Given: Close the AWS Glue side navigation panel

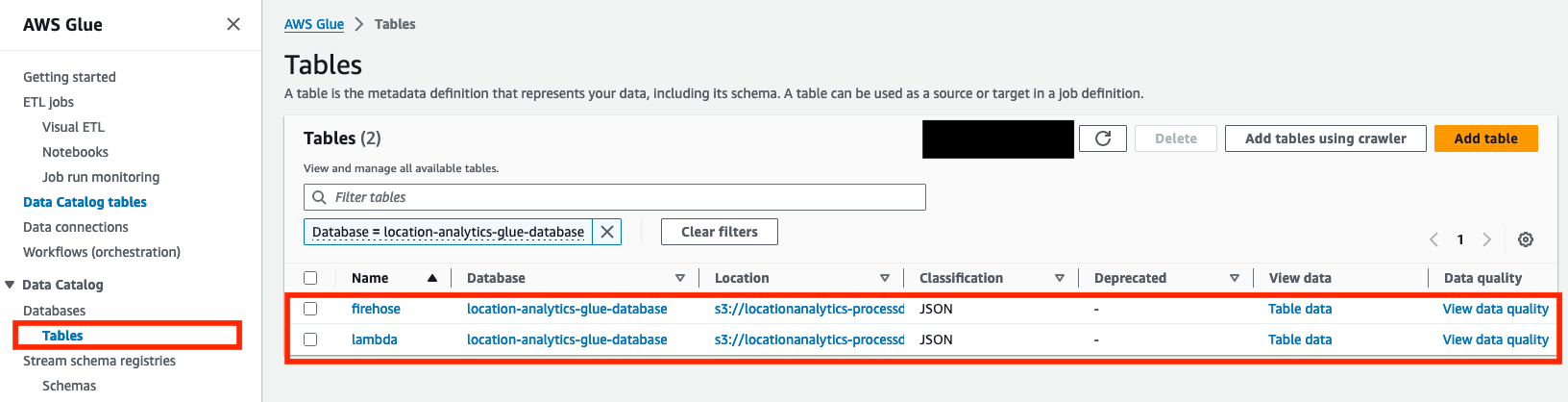Looking at the screenshot, I should (x=233, y=24).
